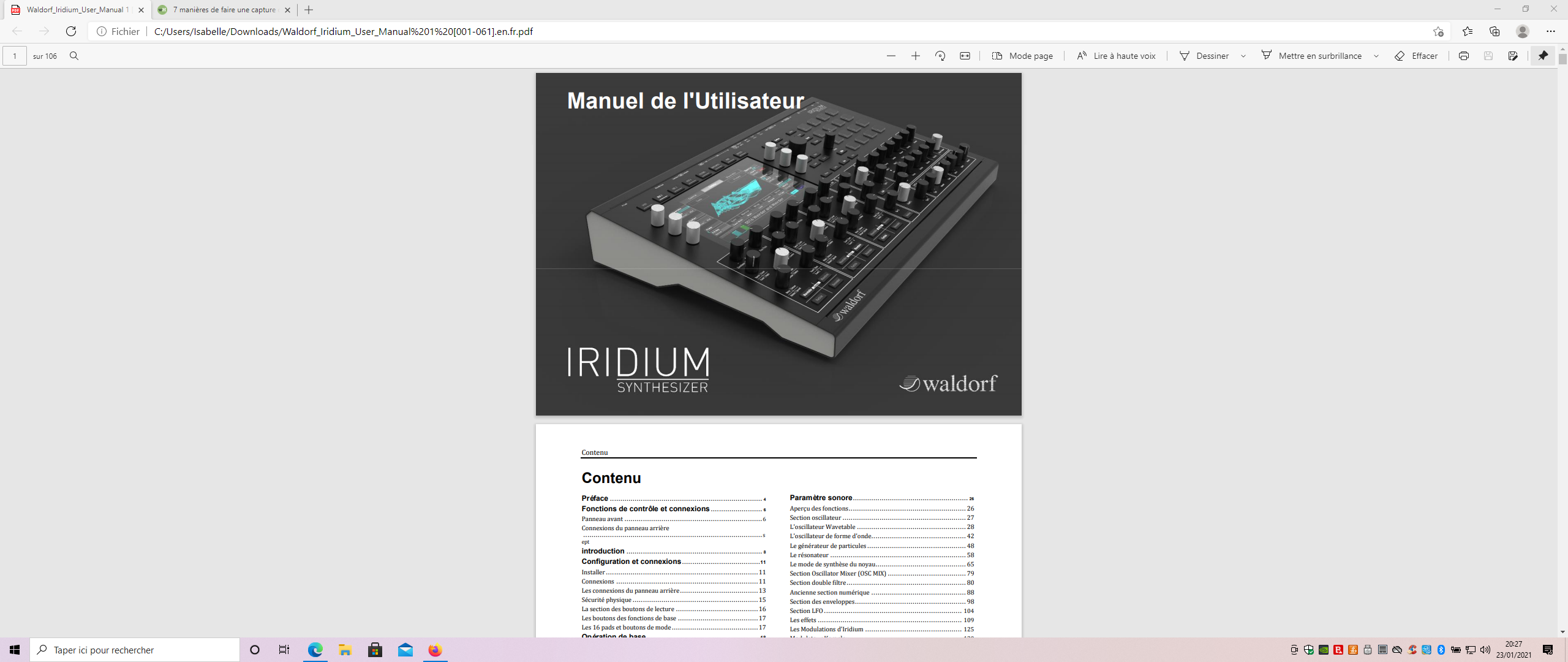Zoom in the PDF with plus icon
The width and height of the screenshot is (1568, 662).
tap(916, 56)
